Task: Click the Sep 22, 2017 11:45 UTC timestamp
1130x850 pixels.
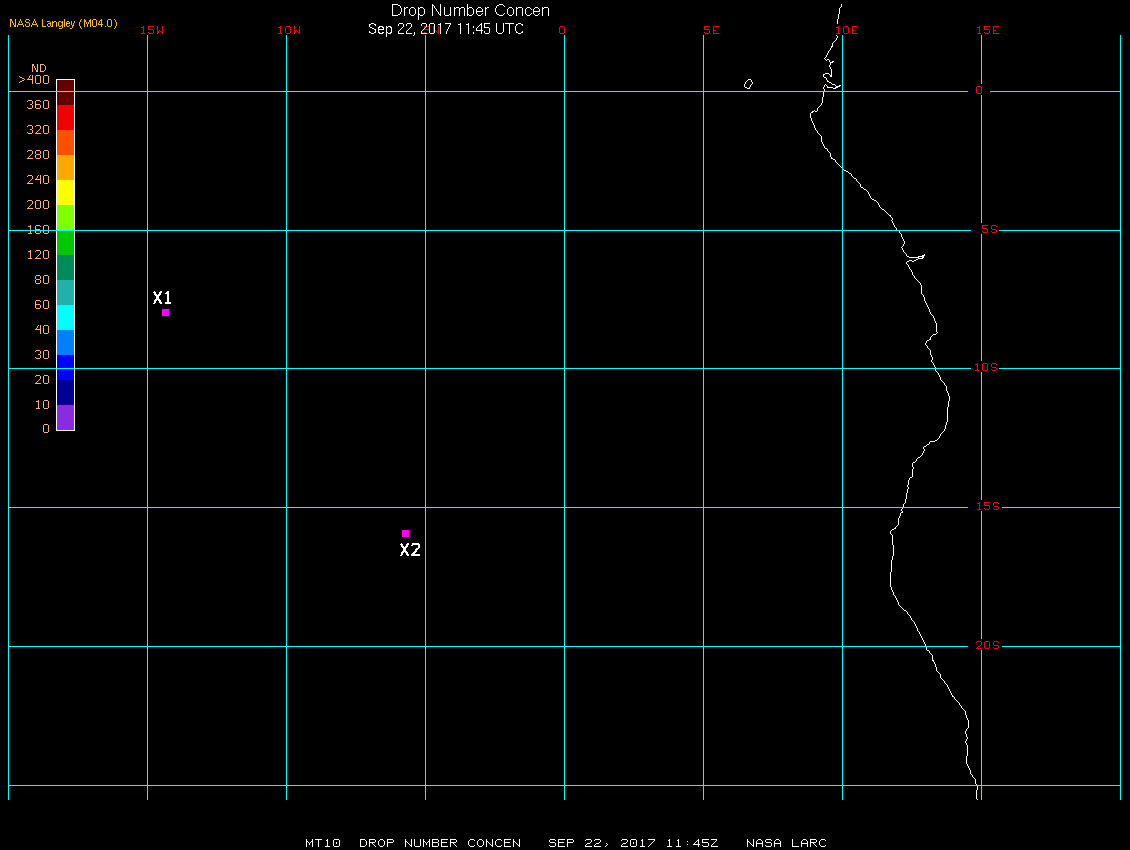Action: tap(446, 29)
